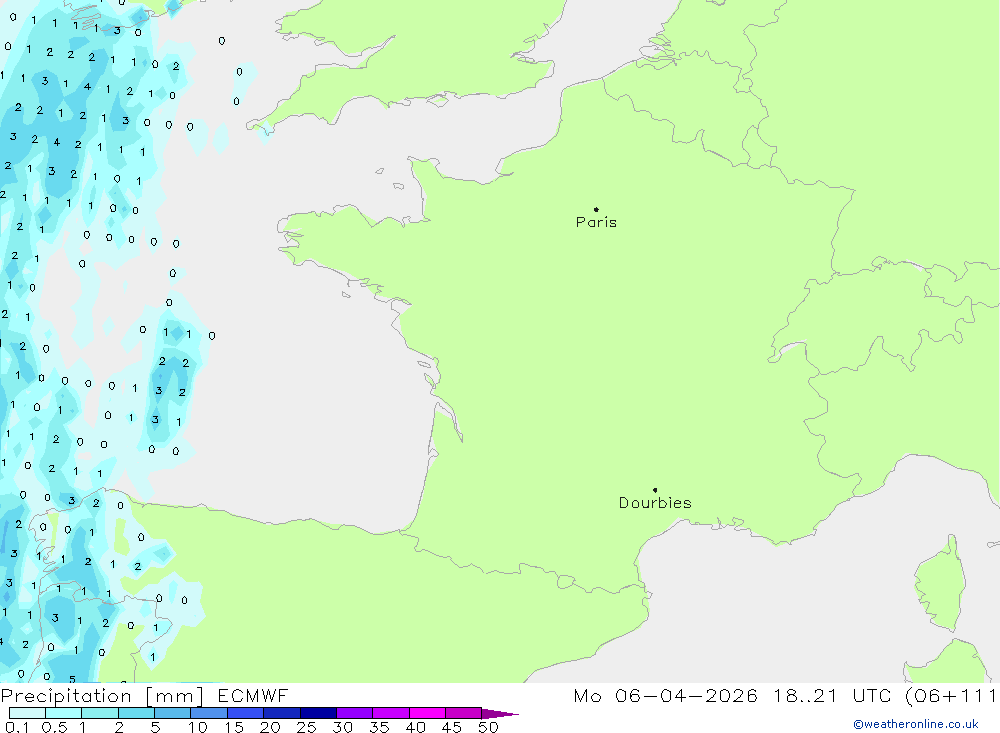The height and width of the screenshot is (733, 1000).
Task: Click the Dourbies city label
Action: [x=655, y=503]
